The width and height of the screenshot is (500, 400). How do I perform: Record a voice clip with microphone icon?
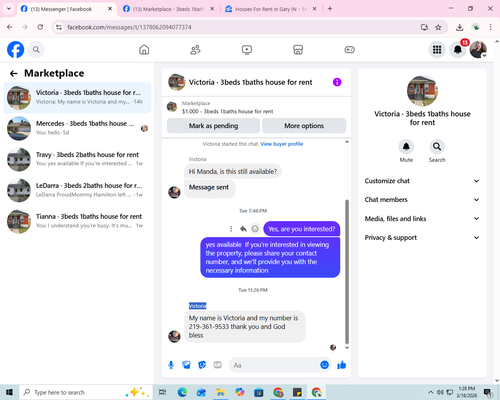(171, 365)
